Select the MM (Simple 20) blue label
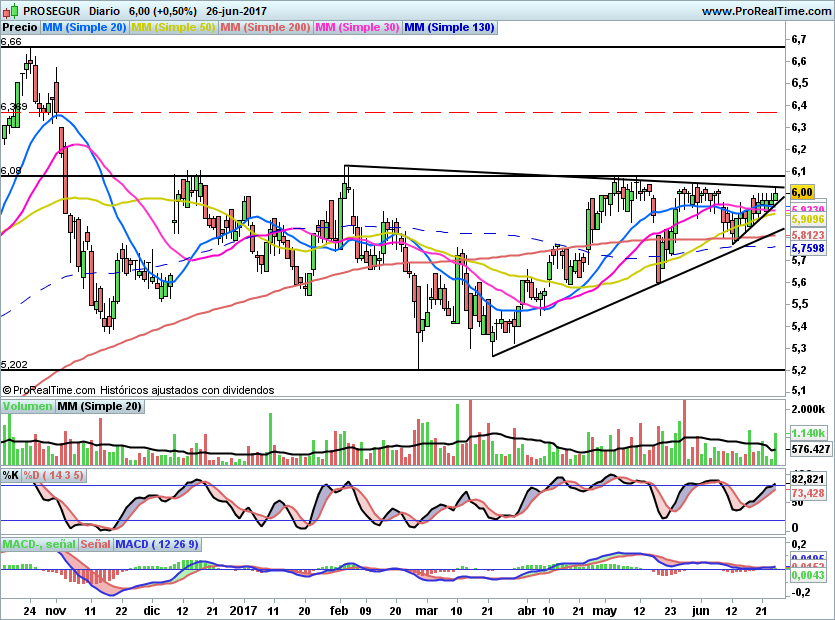The height and width of the screenshot is (620, 835). click(84, 27)
